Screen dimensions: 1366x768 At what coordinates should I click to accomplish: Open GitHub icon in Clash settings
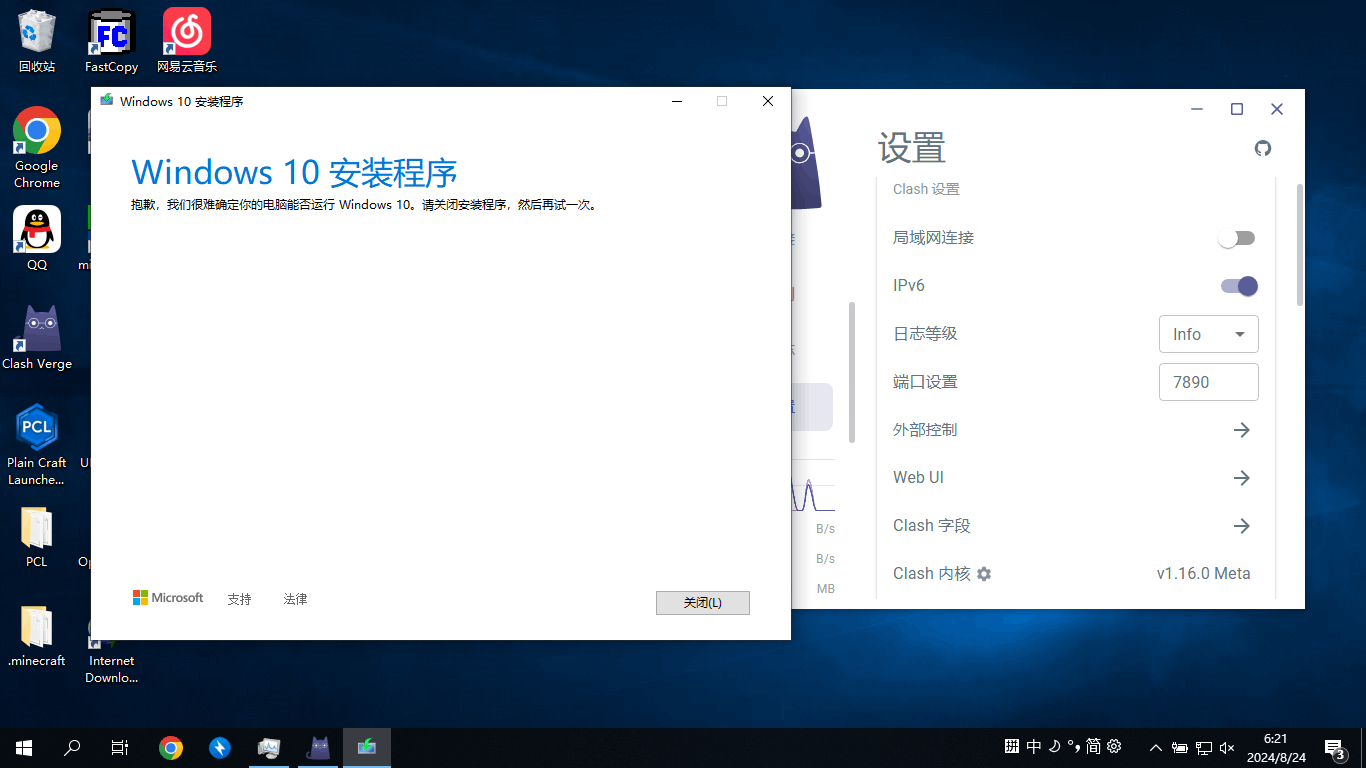[1263, 148]
